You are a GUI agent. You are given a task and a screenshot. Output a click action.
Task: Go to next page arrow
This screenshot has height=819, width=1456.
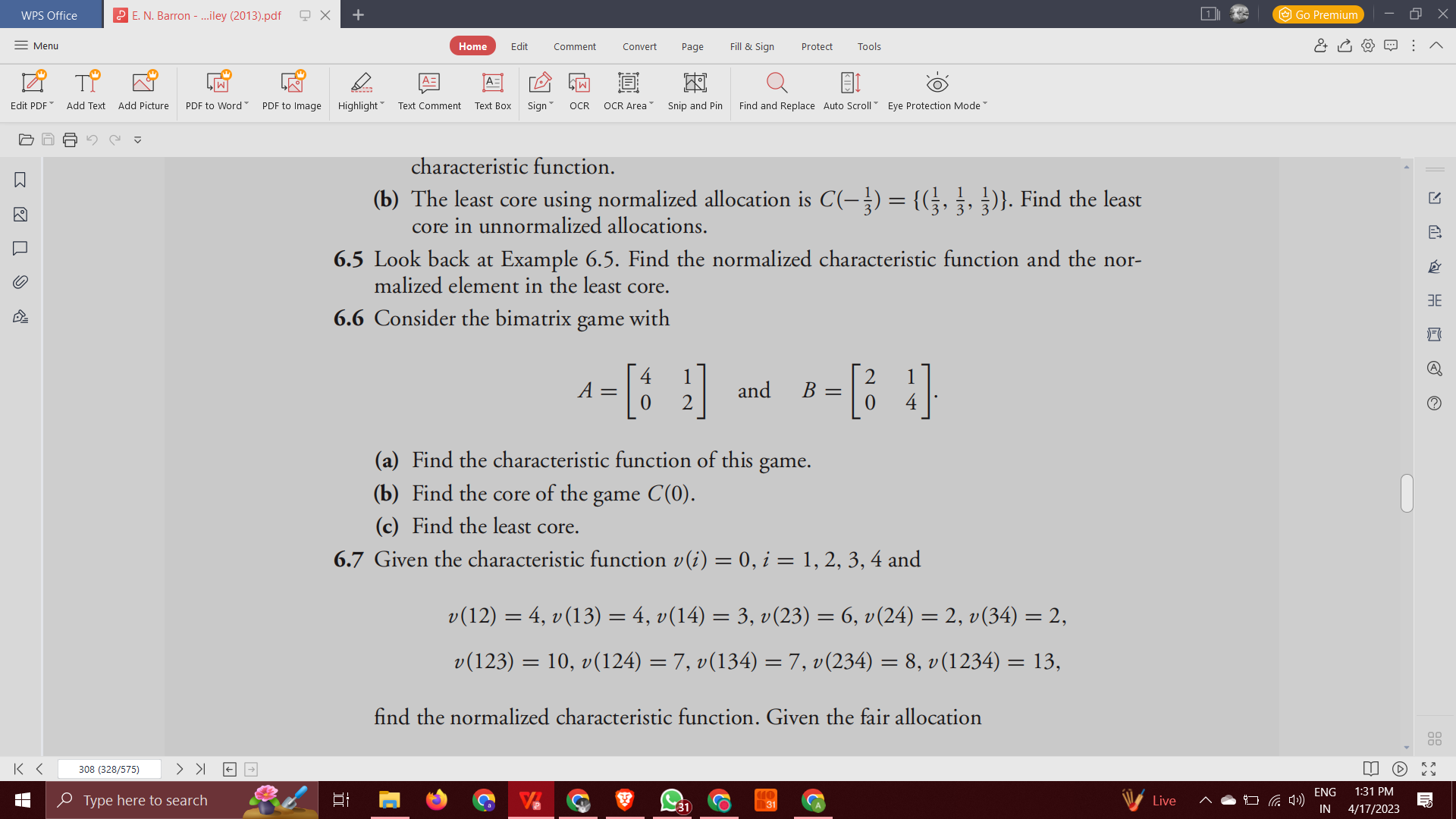click(x=180, y=769)
